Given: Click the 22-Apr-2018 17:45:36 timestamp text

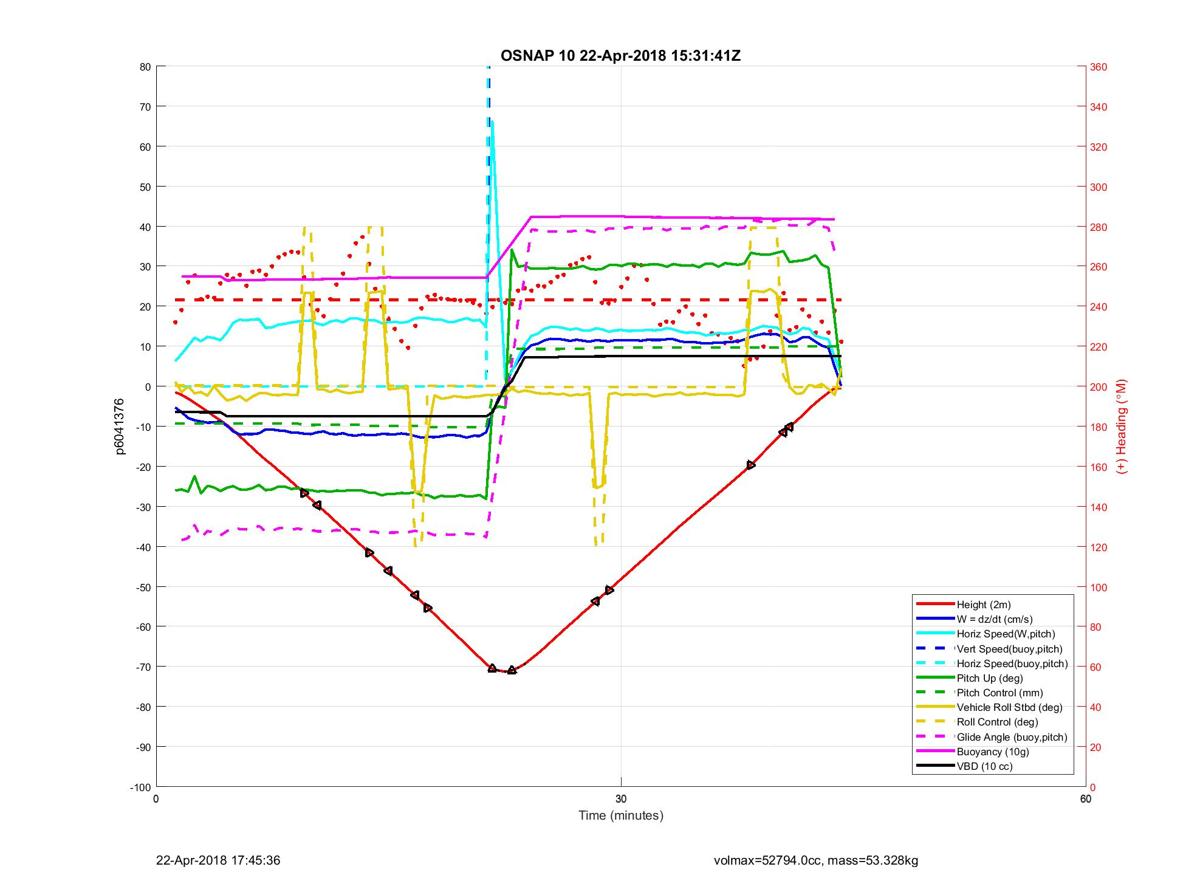Looking at the screenshot, I should click(x=218, y=859).
